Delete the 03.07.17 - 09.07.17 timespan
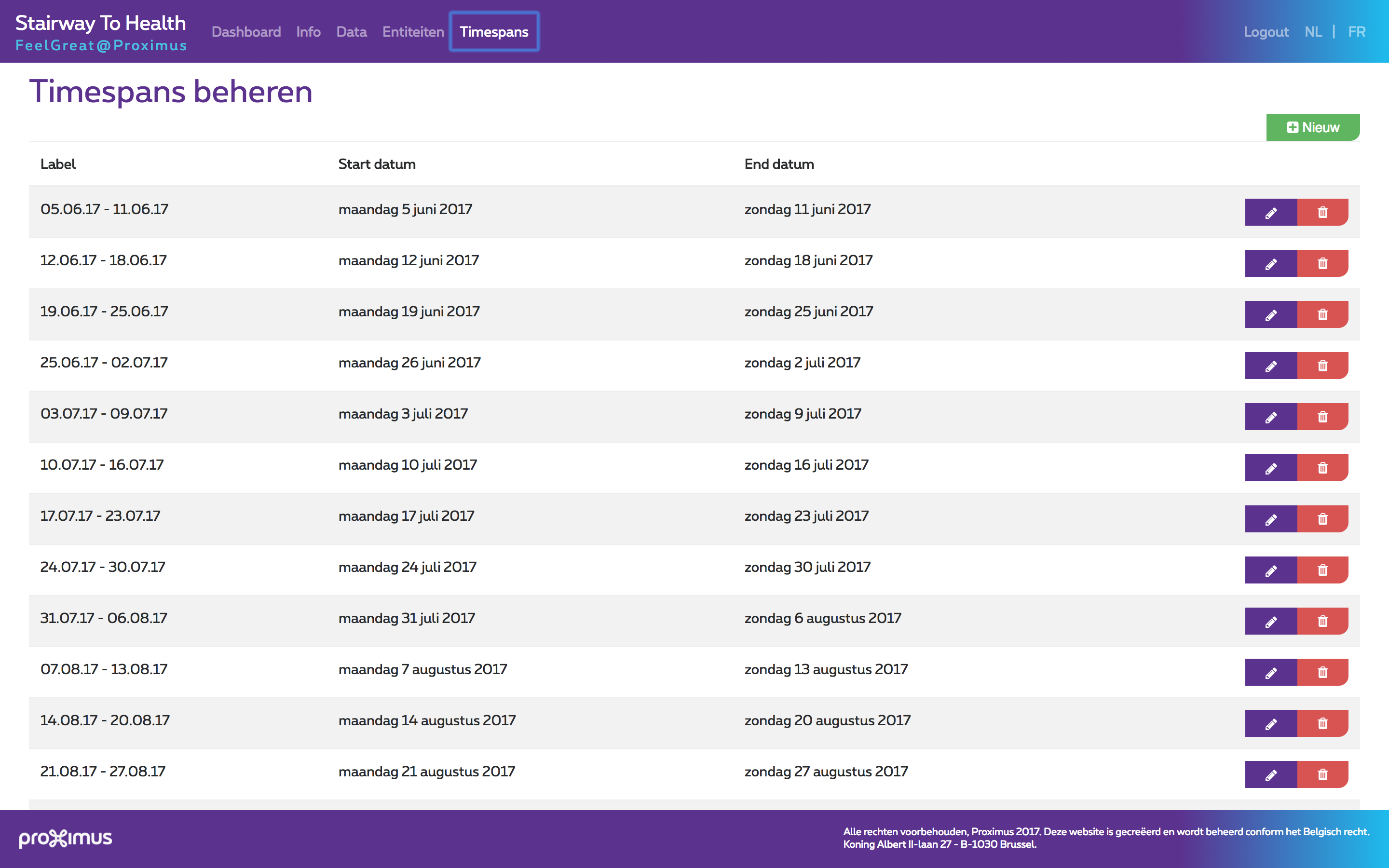The height and width of the screenshot is (868, 1389). (x=1322, y=417)
